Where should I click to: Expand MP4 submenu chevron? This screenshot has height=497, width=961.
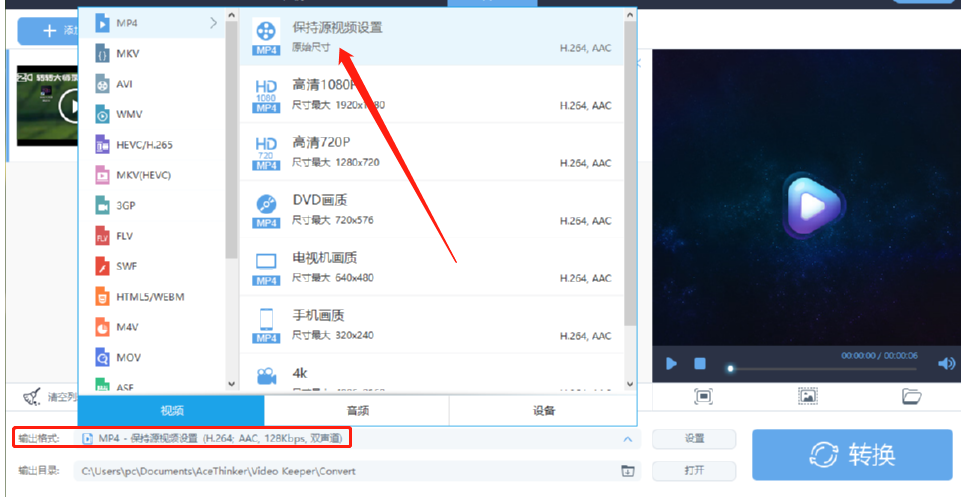(213, 23)
